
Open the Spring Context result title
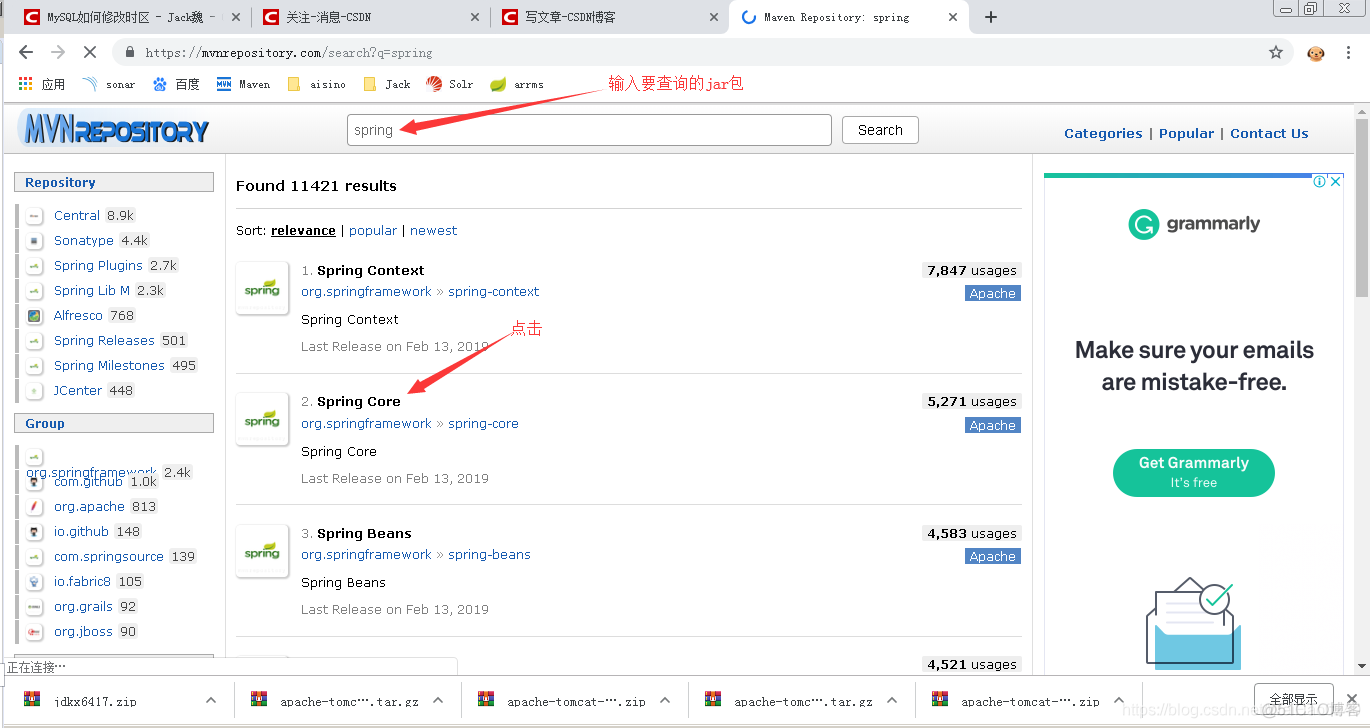(371, 270)
